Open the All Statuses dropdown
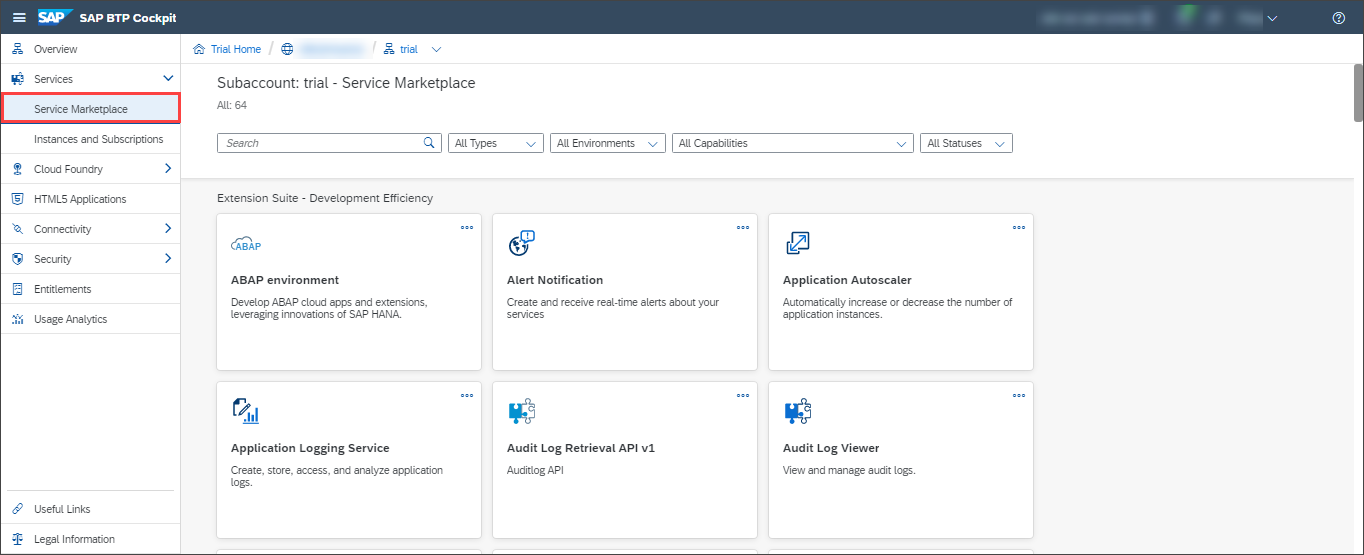 pyautogui.click(x=967, y=143)
